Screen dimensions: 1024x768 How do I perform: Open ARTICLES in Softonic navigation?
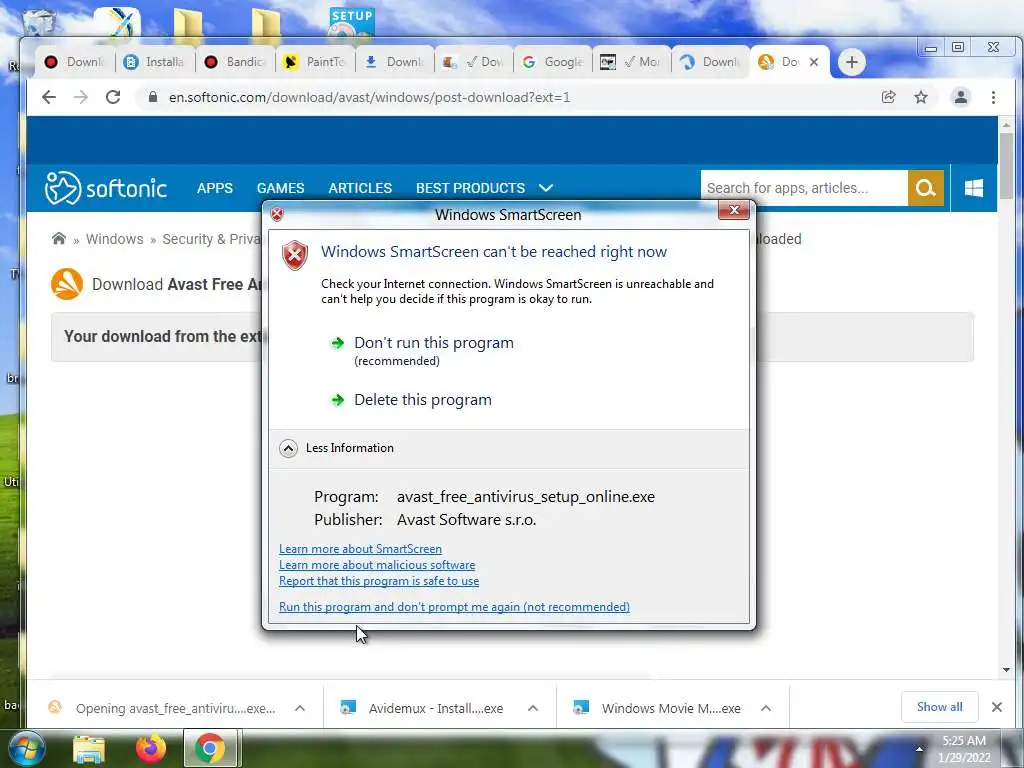point(360,188)
